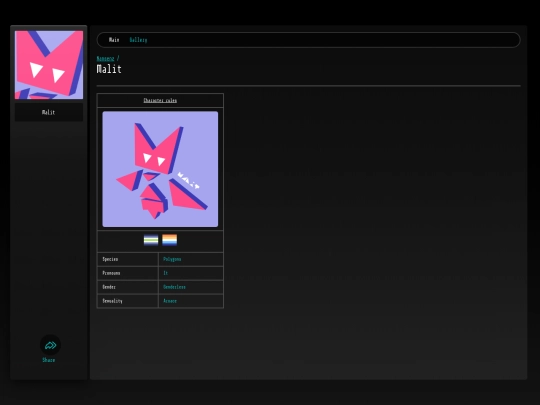Screen dimensions: 540x405
Task: Click the Share arrow icon in sidebar
Action: tap(50, 345)
